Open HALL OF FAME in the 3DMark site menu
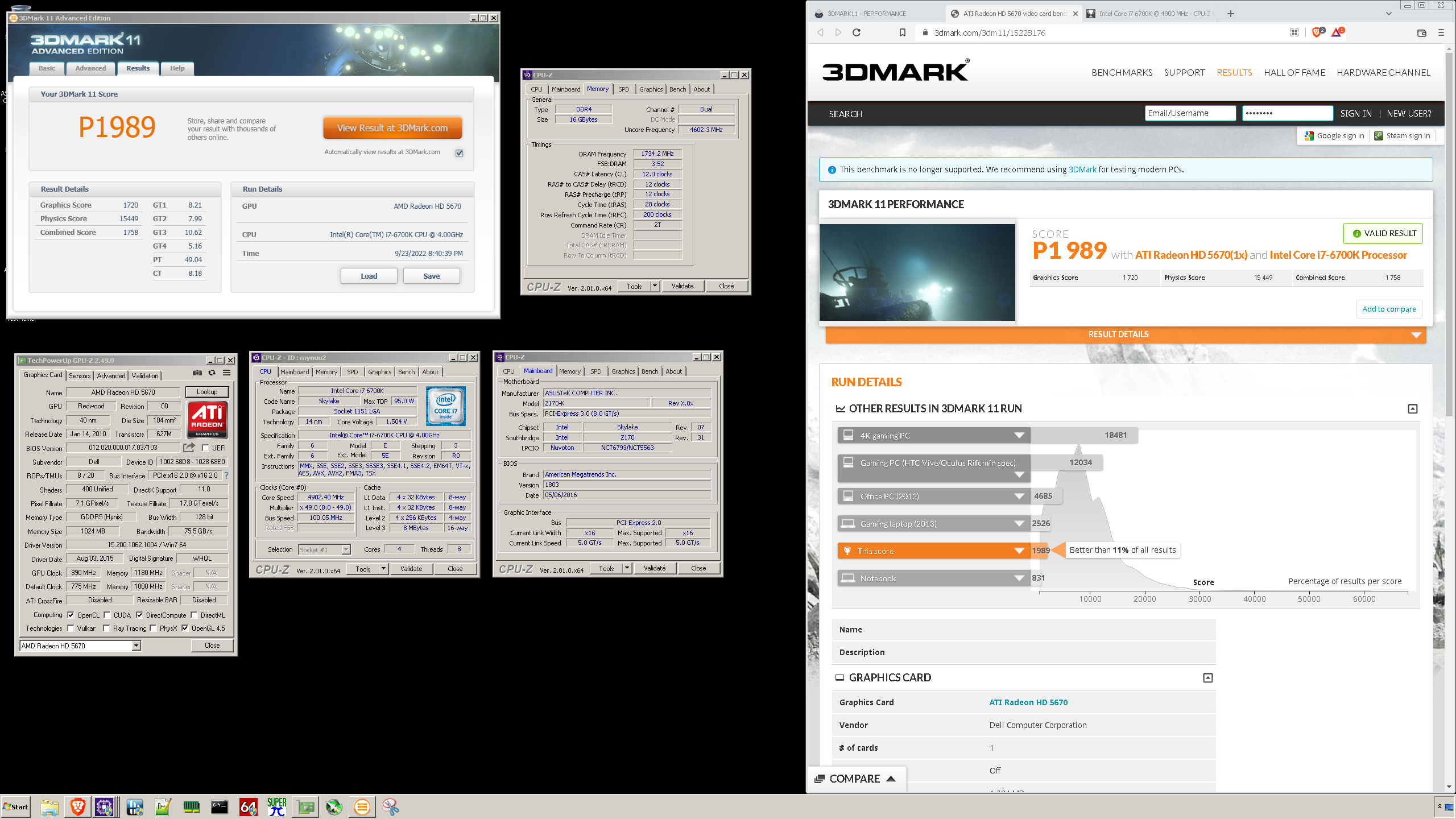This screenshot has height=819, width=1456. 1294,73
